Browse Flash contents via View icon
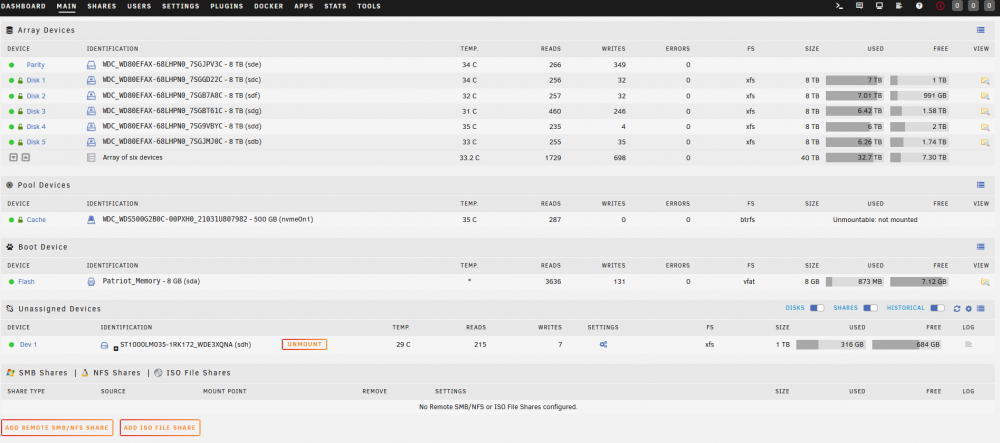Viewport: 1000px width, 443px height. point(985,282)
